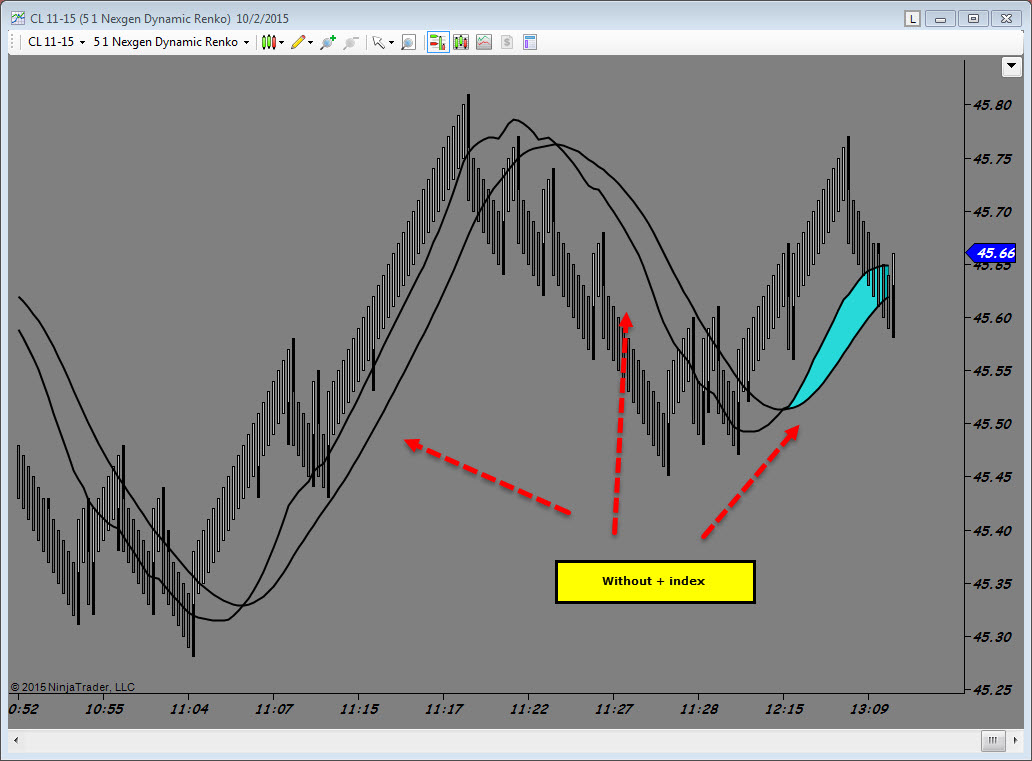
Task: Click the toolbar drag grip handle
Action: point(12,43)
